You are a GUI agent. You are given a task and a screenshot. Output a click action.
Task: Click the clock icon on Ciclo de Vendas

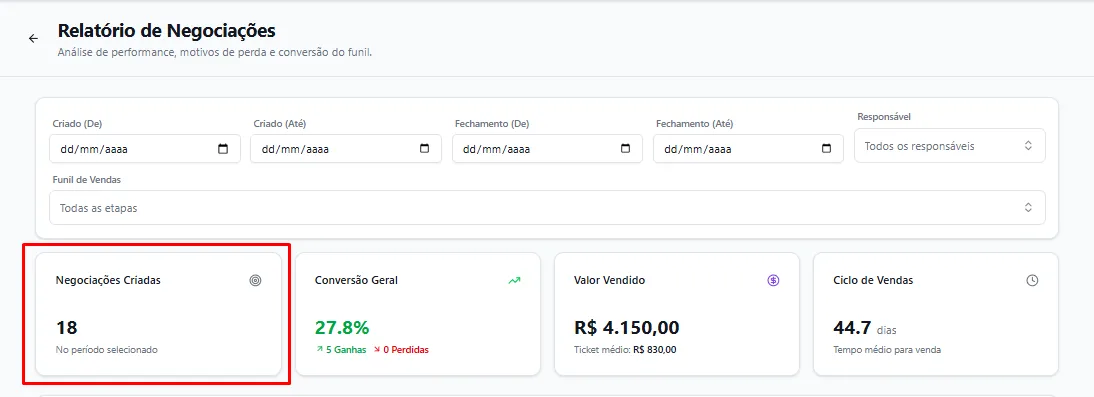(x=1033, y=280)
